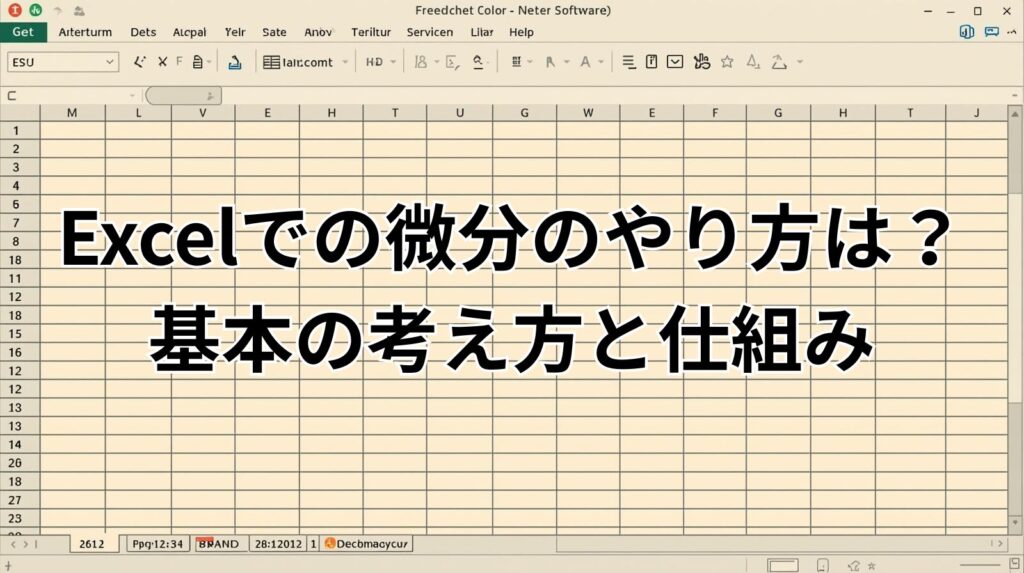Image resolution: width=1024 pixels, height=573 pixels.
Task: Select the 28:12012 sheet tab
Action: [x=278, y=544]
